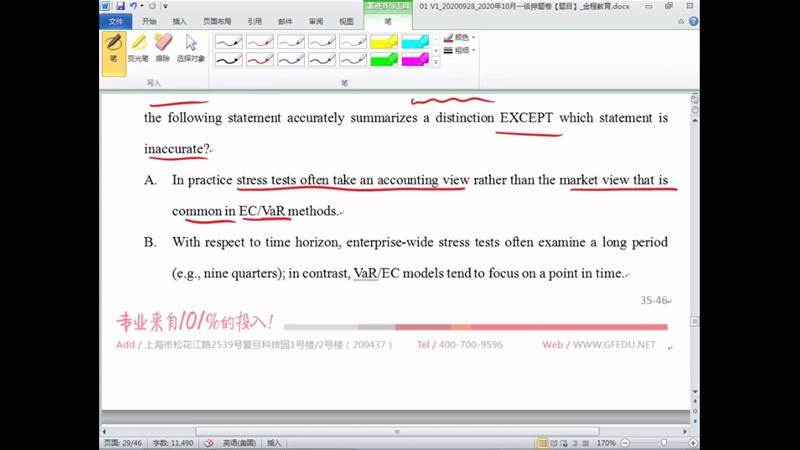Click the vertical scrollbar up arrow
This screenshot has height=450, width=800.
coord(695,120)
